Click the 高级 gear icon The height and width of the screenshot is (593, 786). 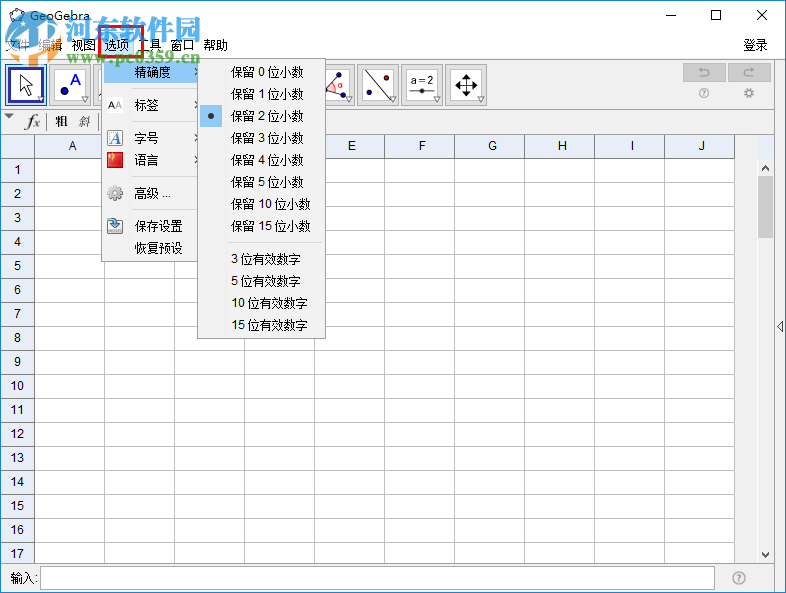coord(115,193)
